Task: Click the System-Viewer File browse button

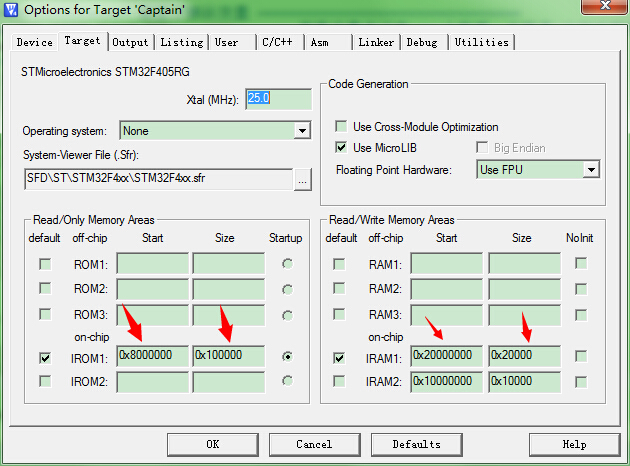Action: (303, 180)
